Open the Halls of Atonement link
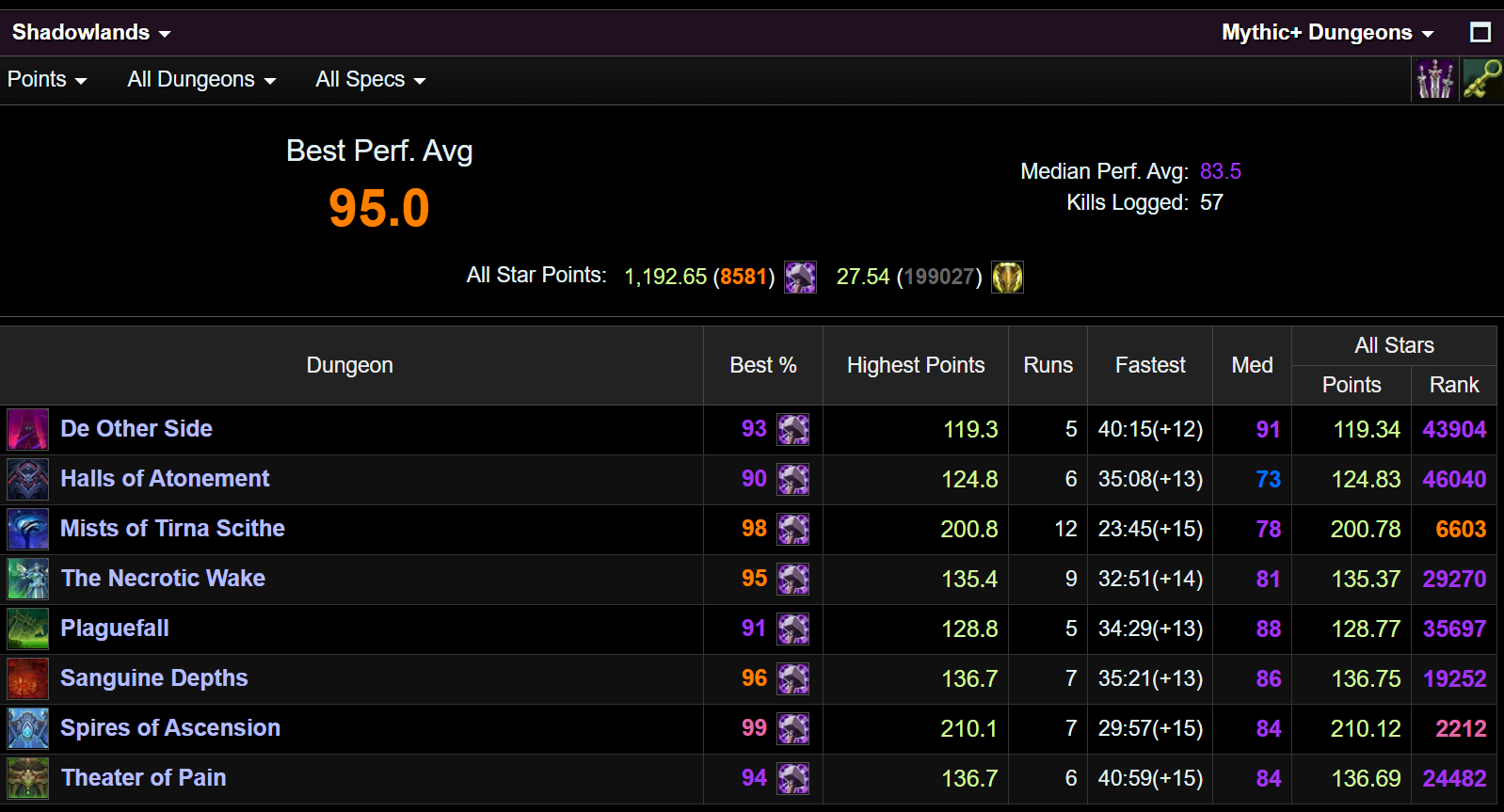The image size is (1504, 812). click(165, 479)
